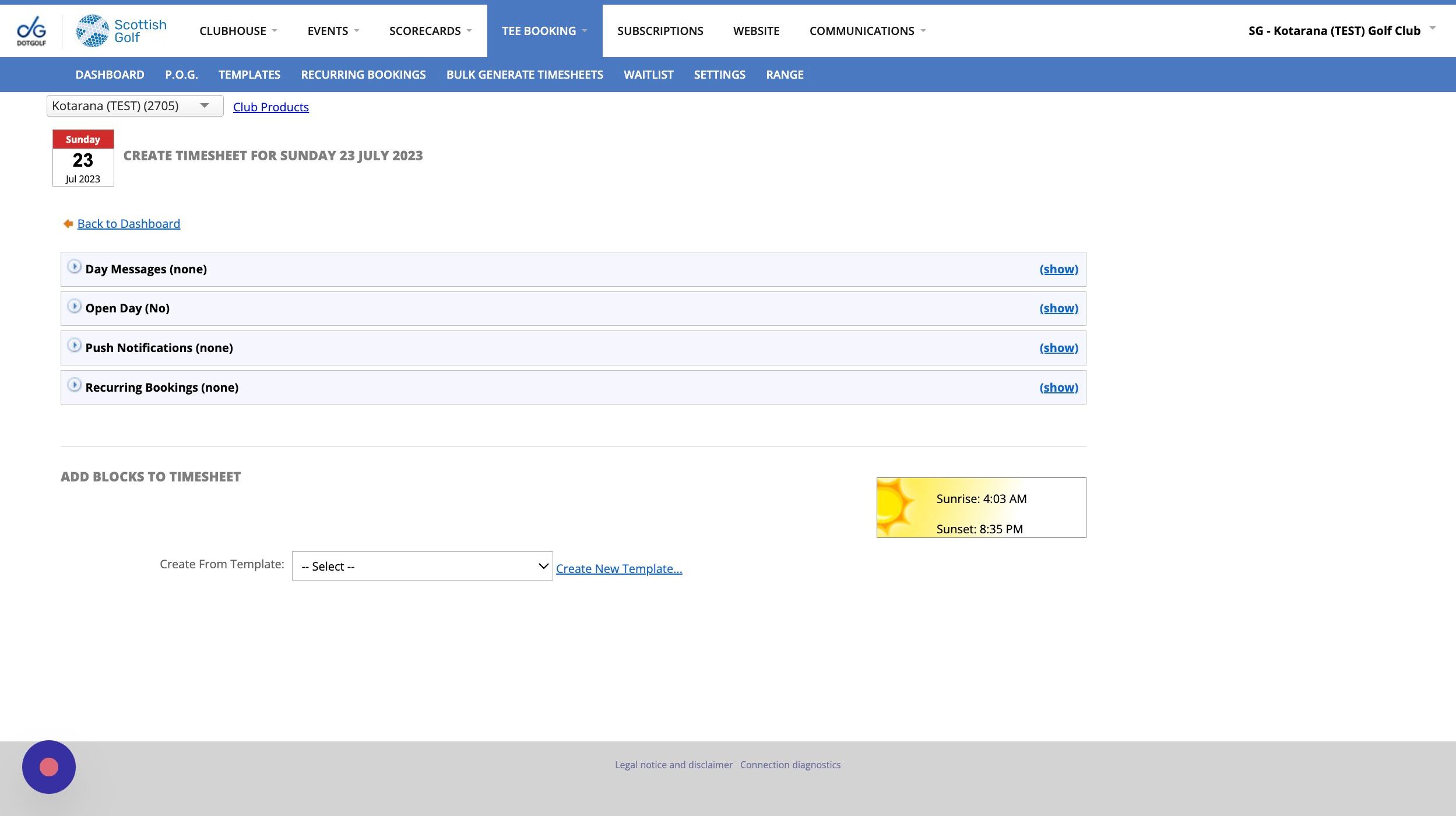Click the Scottish Golf logo
Image resolution: width=1456 pixels, height=816 pixels.
121,31
